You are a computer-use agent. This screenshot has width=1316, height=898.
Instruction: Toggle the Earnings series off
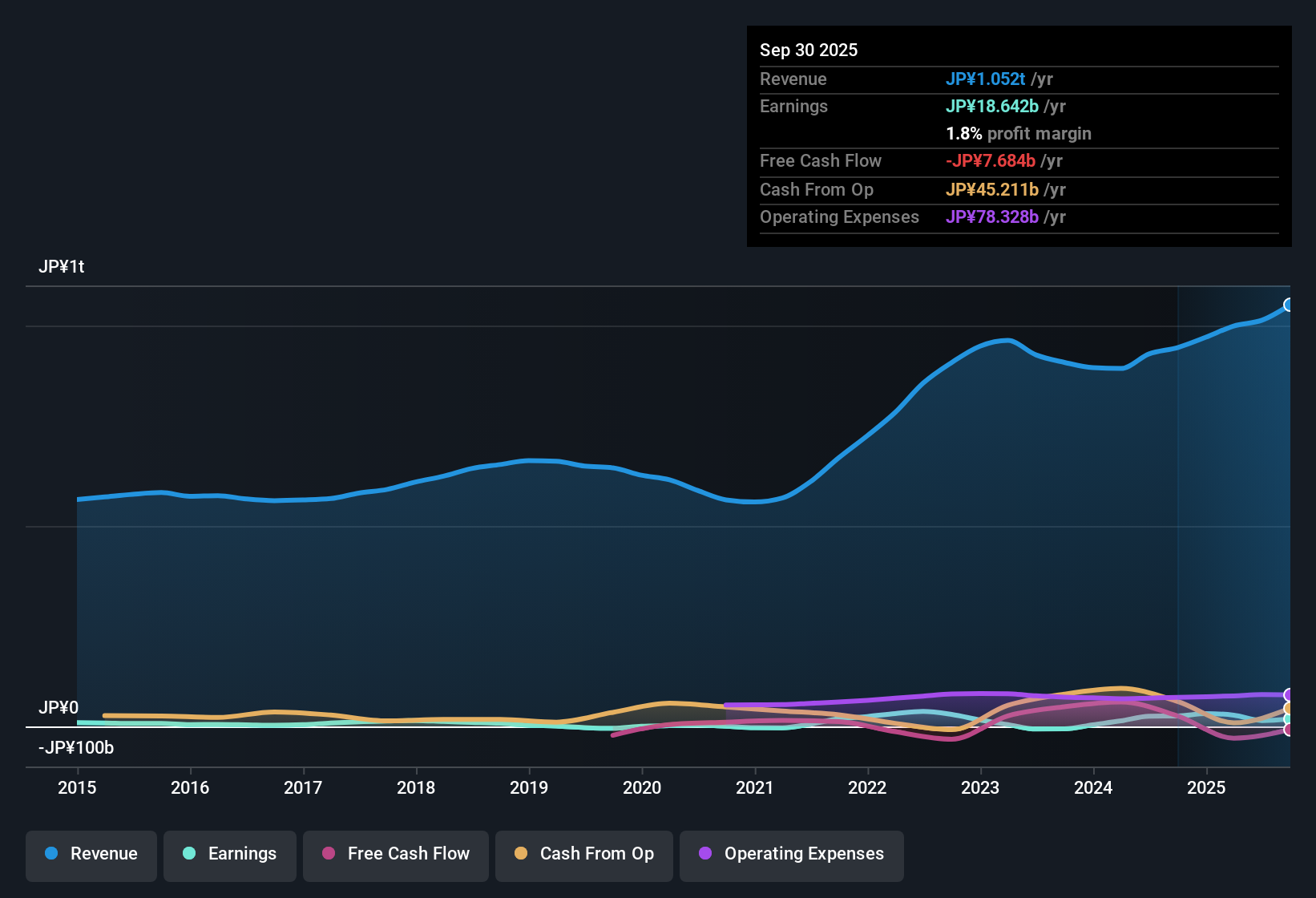coord(229,854)
